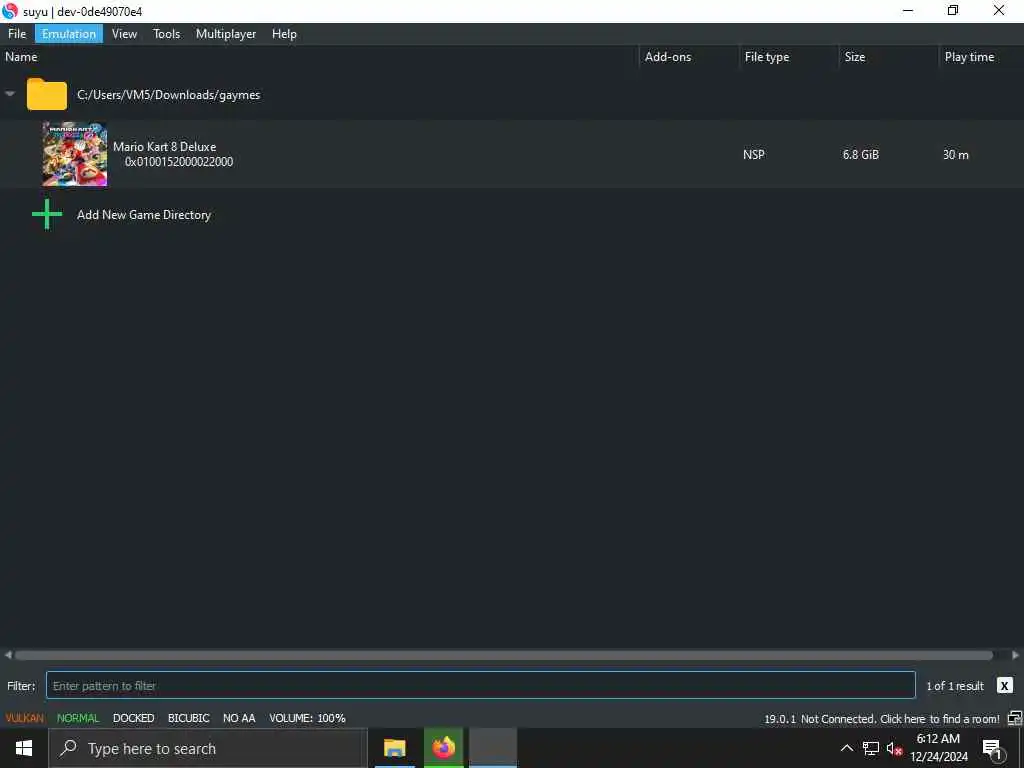Open Firefox from taskbar
Viewport: 1024px width, 768px height.
pyautogui.click(x=443, y=748)
